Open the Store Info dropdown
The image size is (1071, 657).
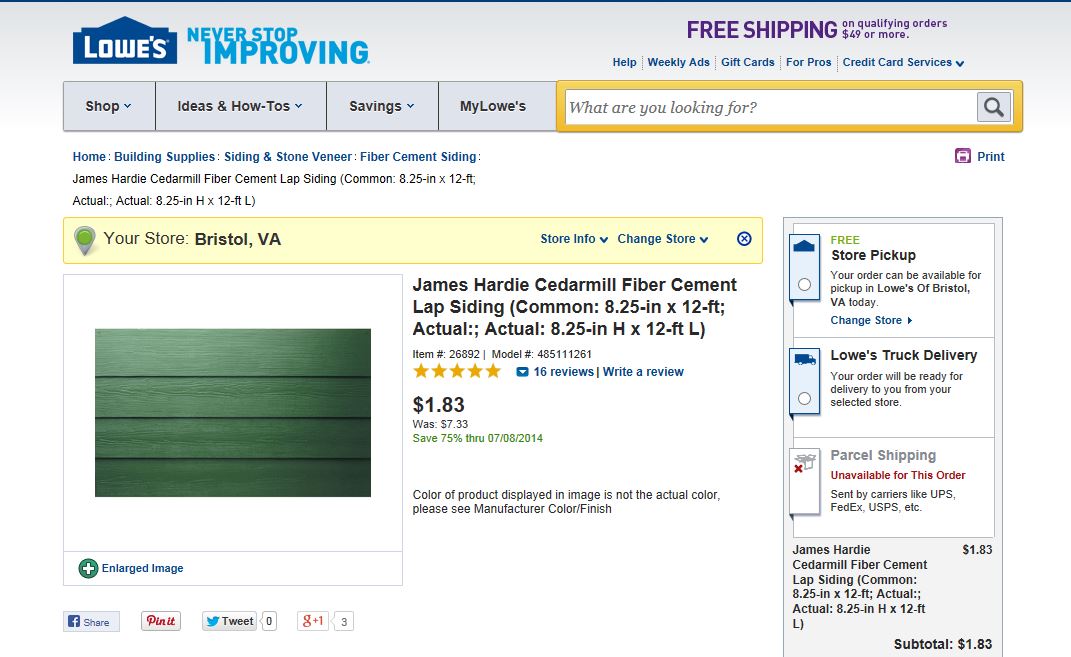click(574, 239)
